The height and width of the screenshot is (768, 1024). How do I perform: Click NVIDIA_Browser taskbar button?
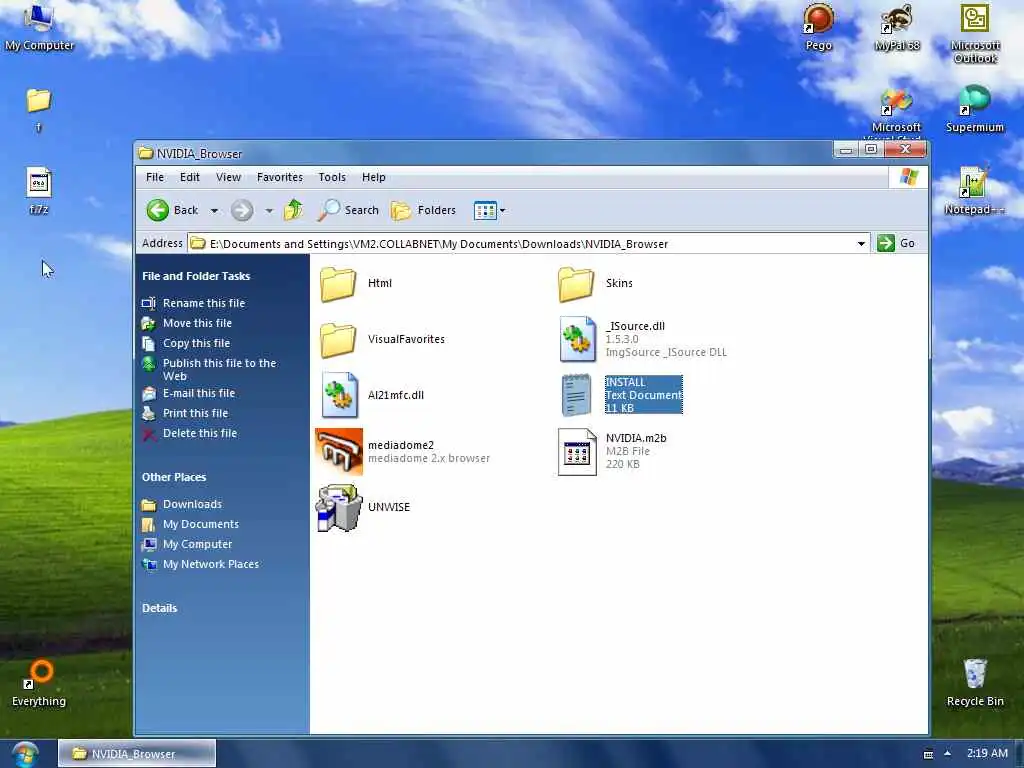pyautogui.click(x=136, y=754)
